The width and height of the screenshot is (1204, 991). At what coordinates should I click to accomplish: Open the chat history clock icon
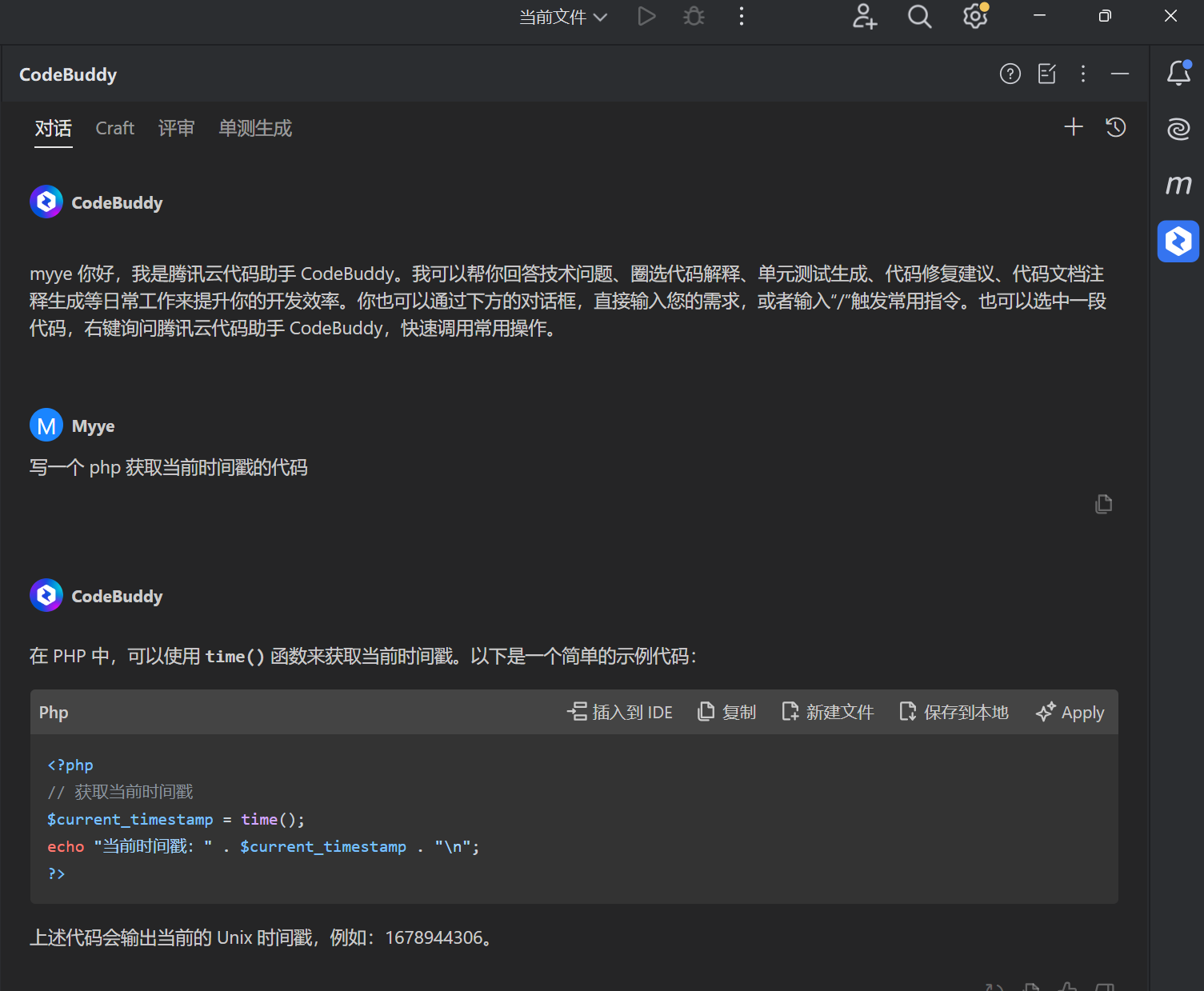(x=1115, y=127)
